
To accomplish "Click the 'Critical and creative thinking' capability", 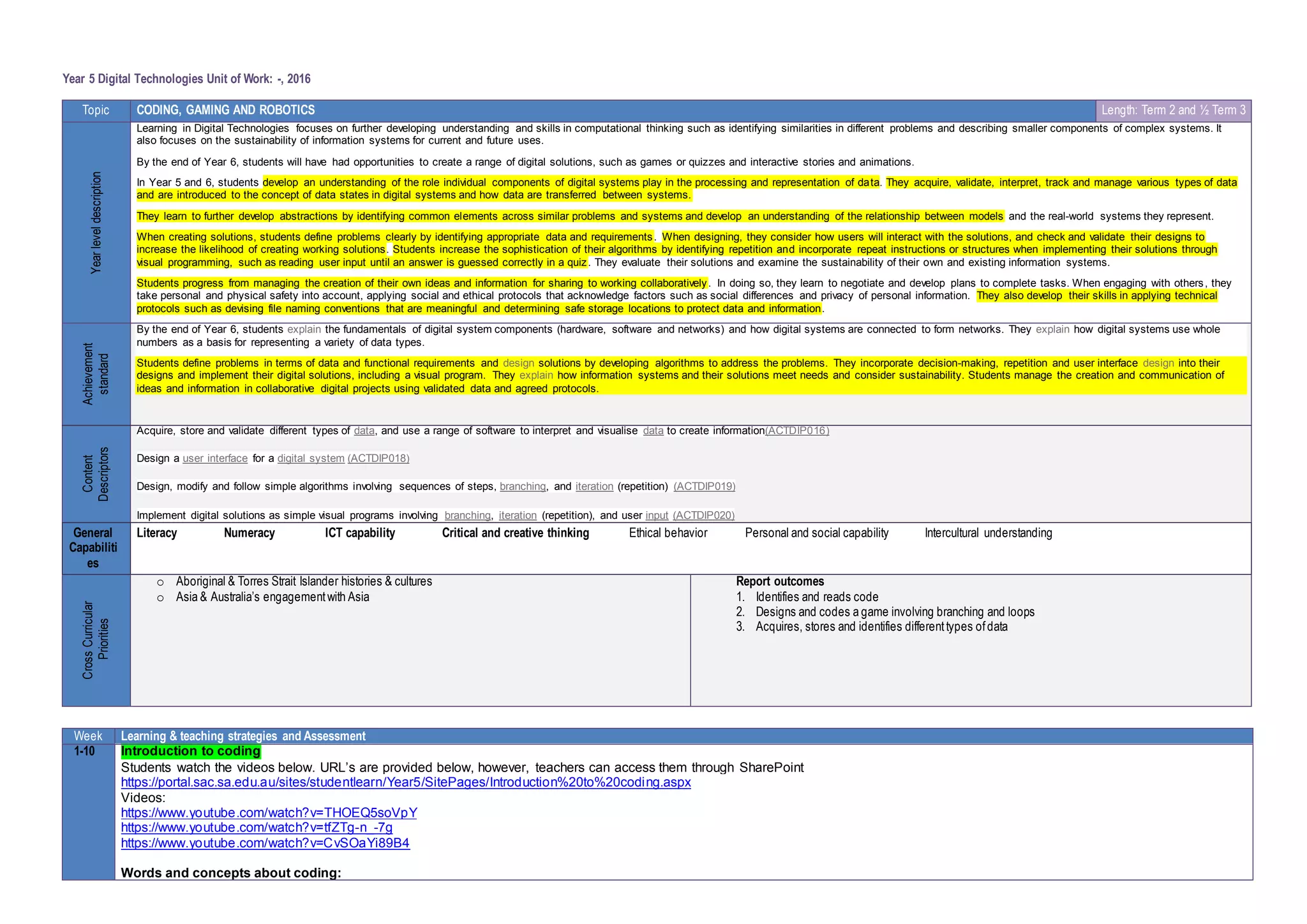I will coord(515,533).
